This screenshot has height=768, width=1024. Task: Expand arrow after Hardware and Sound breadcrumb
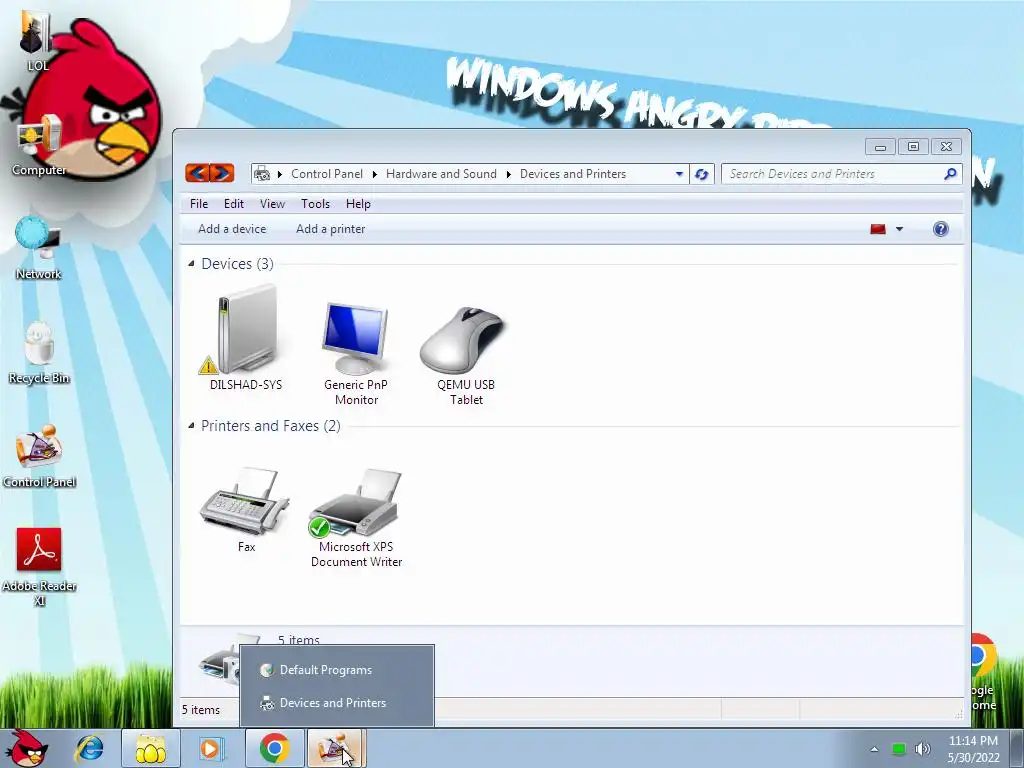tap(508, 174)
